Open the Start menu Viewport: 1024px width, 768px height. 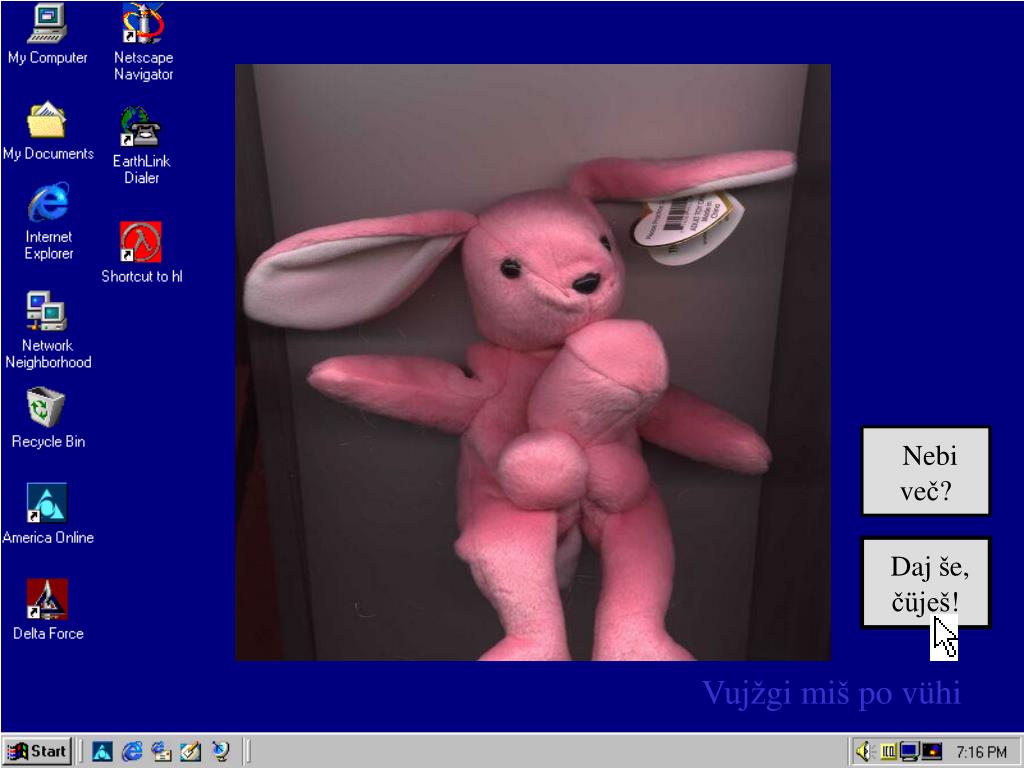click(37, 752)
